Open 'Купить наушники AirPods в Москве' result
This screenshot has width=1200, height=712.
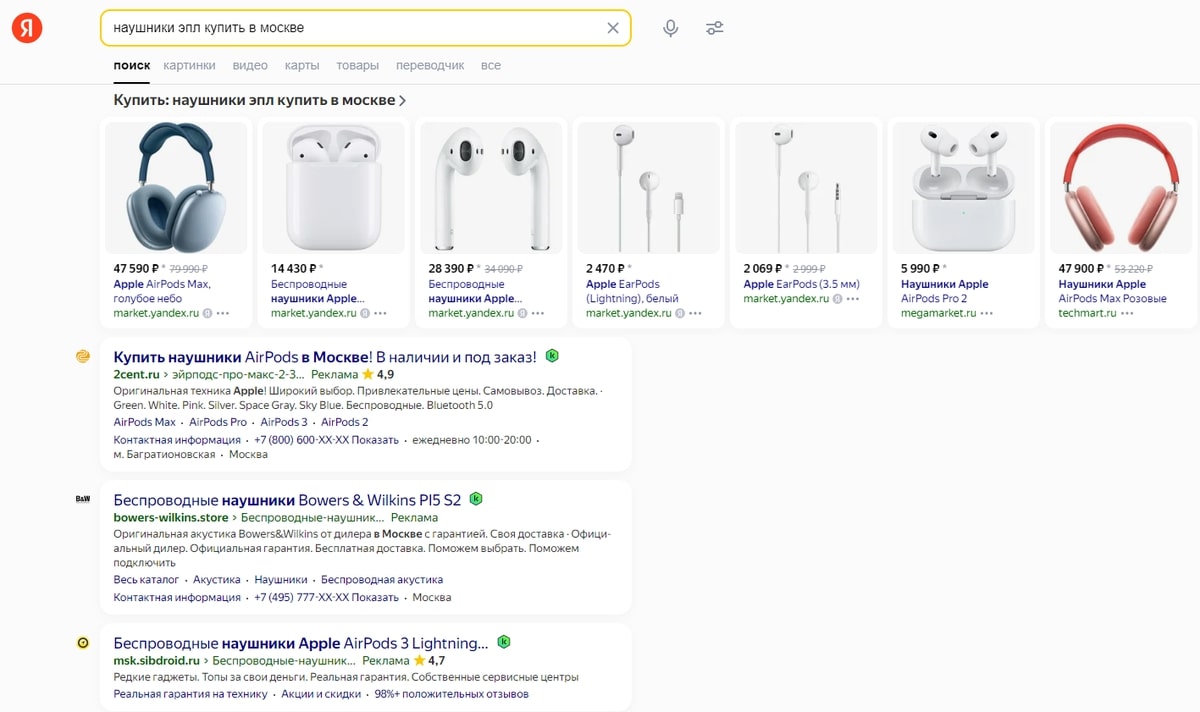point(325,357)
